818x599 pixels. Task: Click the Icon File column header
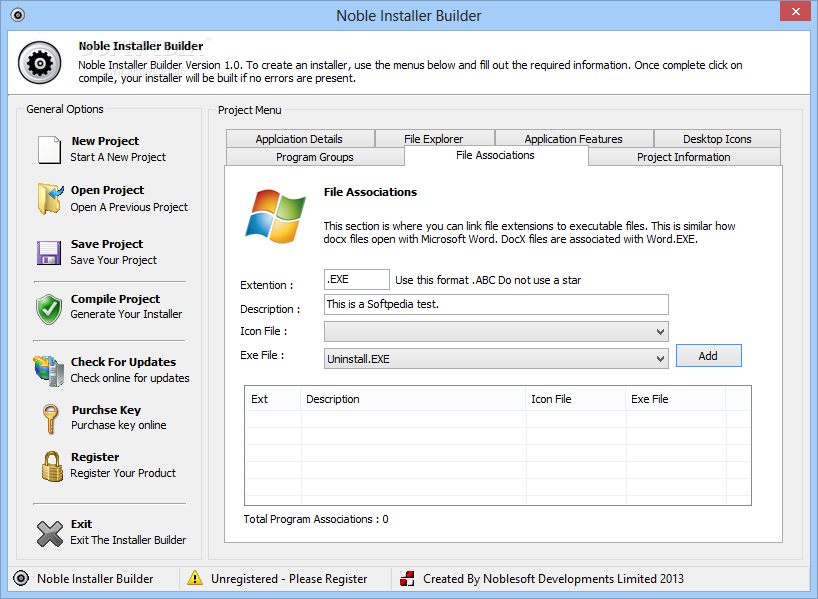pyautogui.click(x=576, y=399)
